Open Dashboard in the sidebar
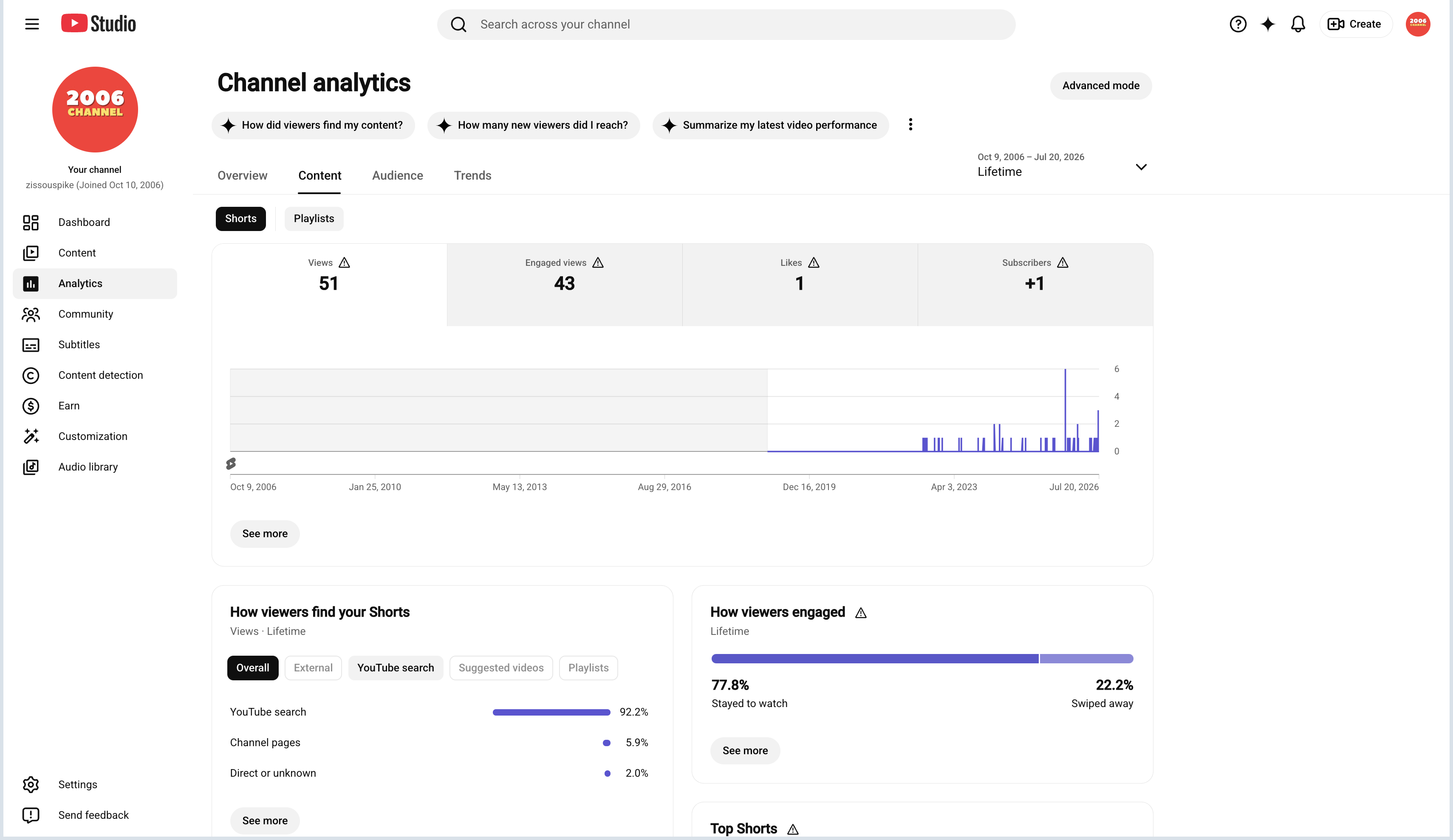The width and height of the screenshot is (1453, 840). click(x=95, y=223)
